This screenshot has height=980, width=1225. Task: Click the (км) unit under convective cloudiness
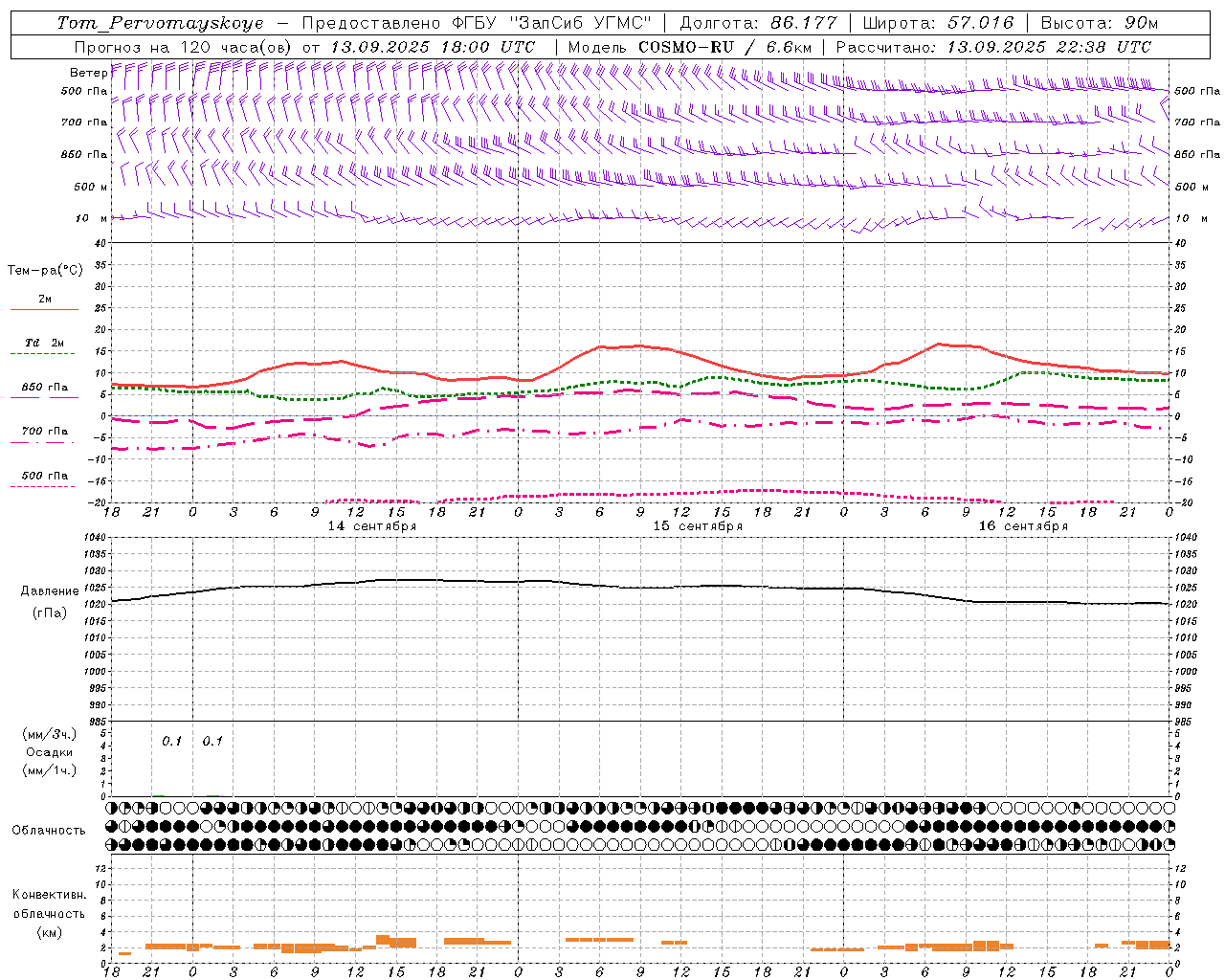coord(50,932)
